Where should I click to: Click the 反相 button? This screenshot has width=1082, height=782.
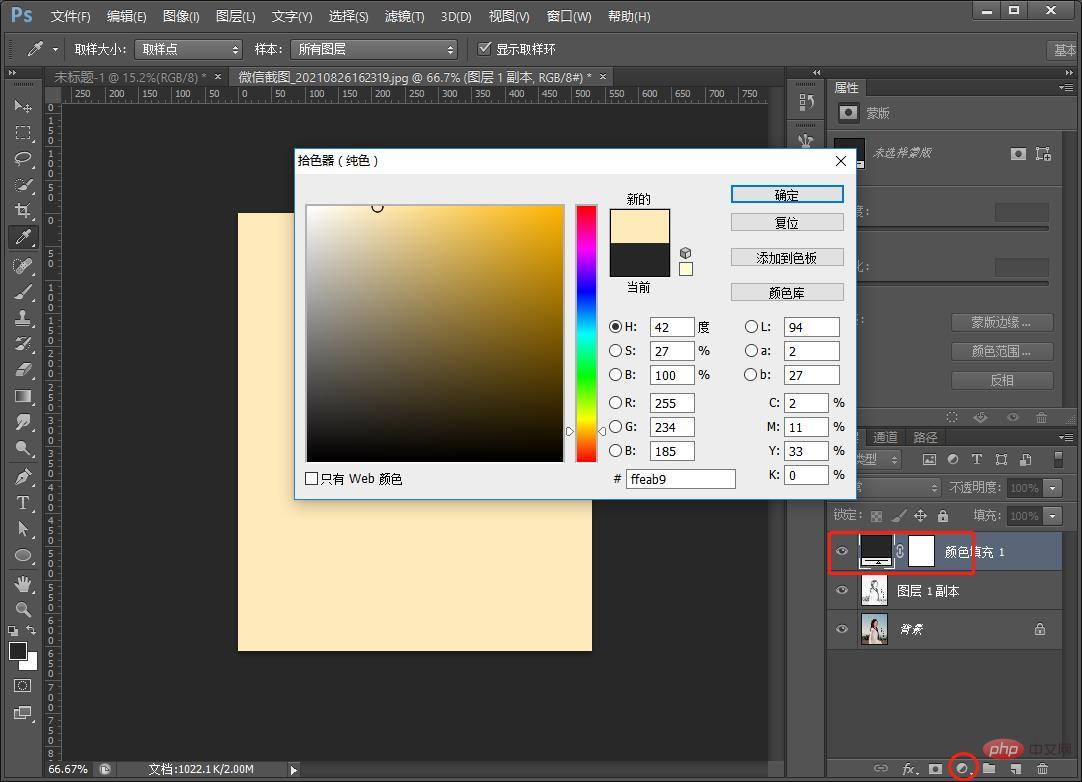click(1001, 380)
